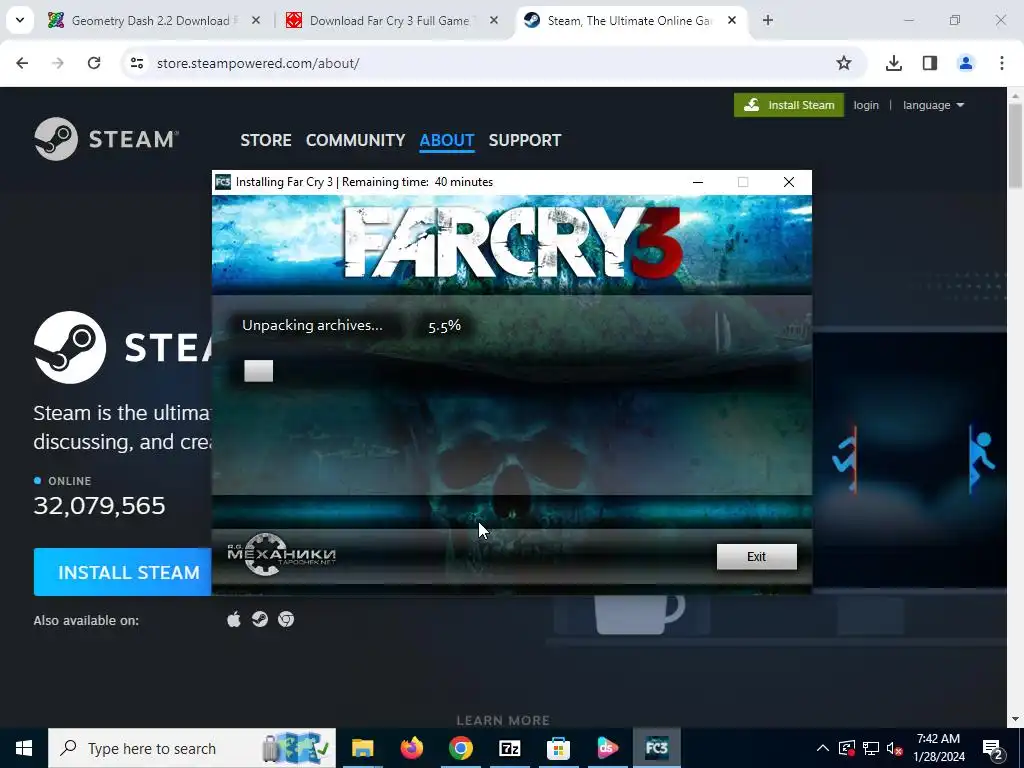Open File Explorer from the taskbar
The image size is (1024, 768).
(x=362, y=748)
